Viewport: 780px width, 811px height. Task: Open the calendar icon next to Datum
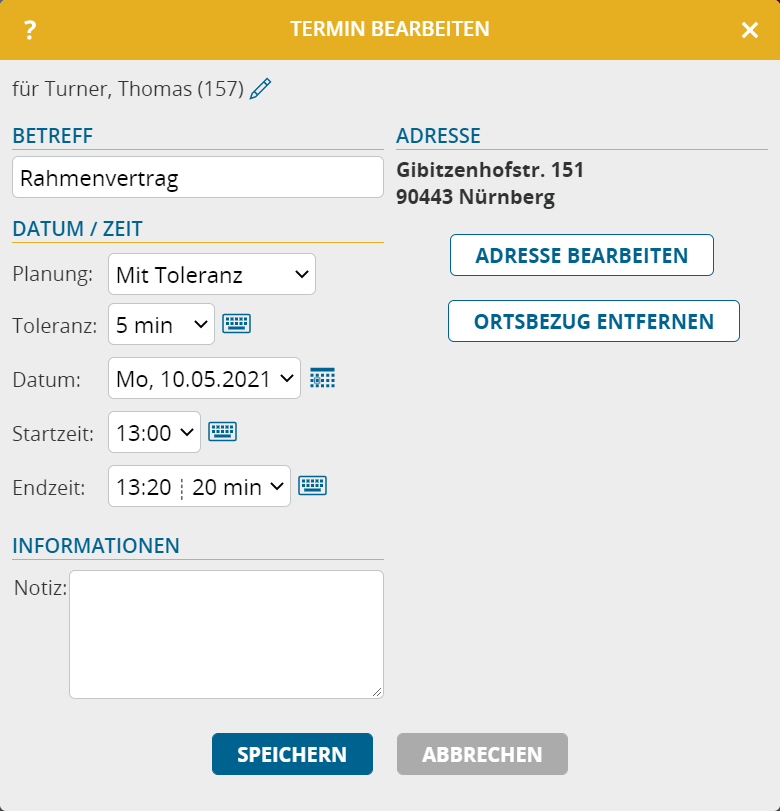pos(323,378)
